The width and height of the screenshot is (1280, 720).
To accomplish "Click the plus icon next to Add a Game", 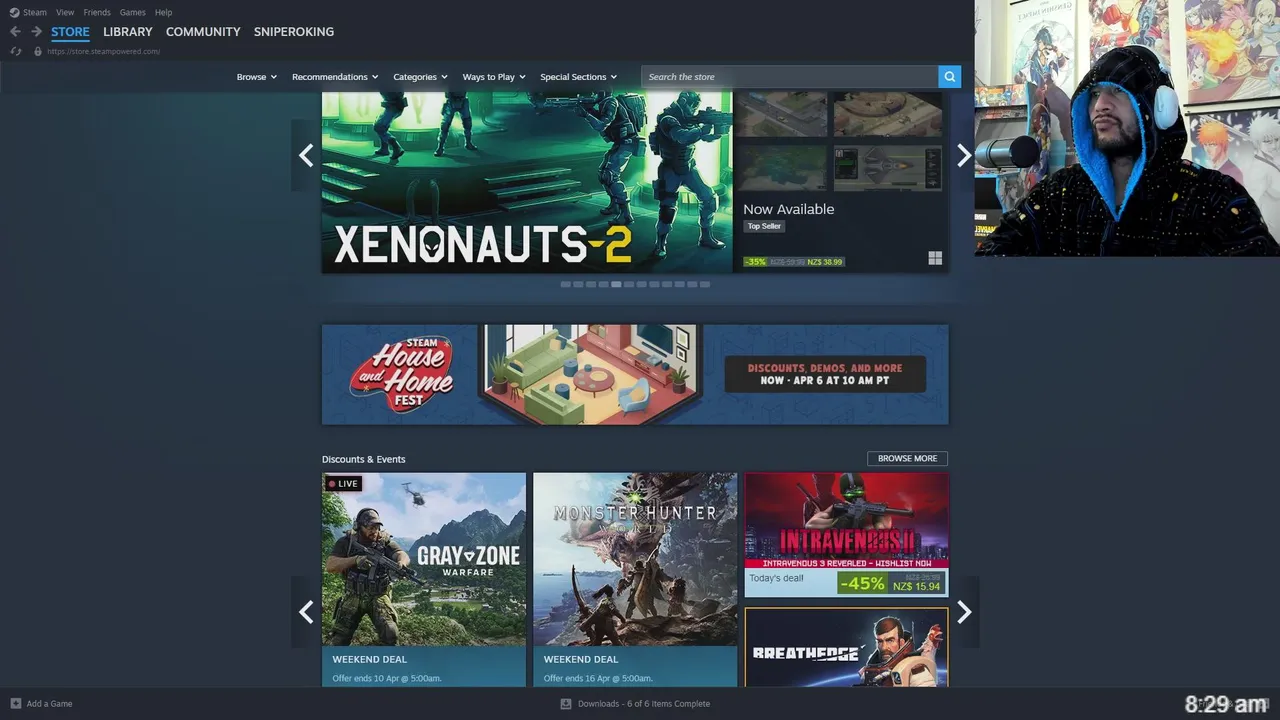I will 15,703.
